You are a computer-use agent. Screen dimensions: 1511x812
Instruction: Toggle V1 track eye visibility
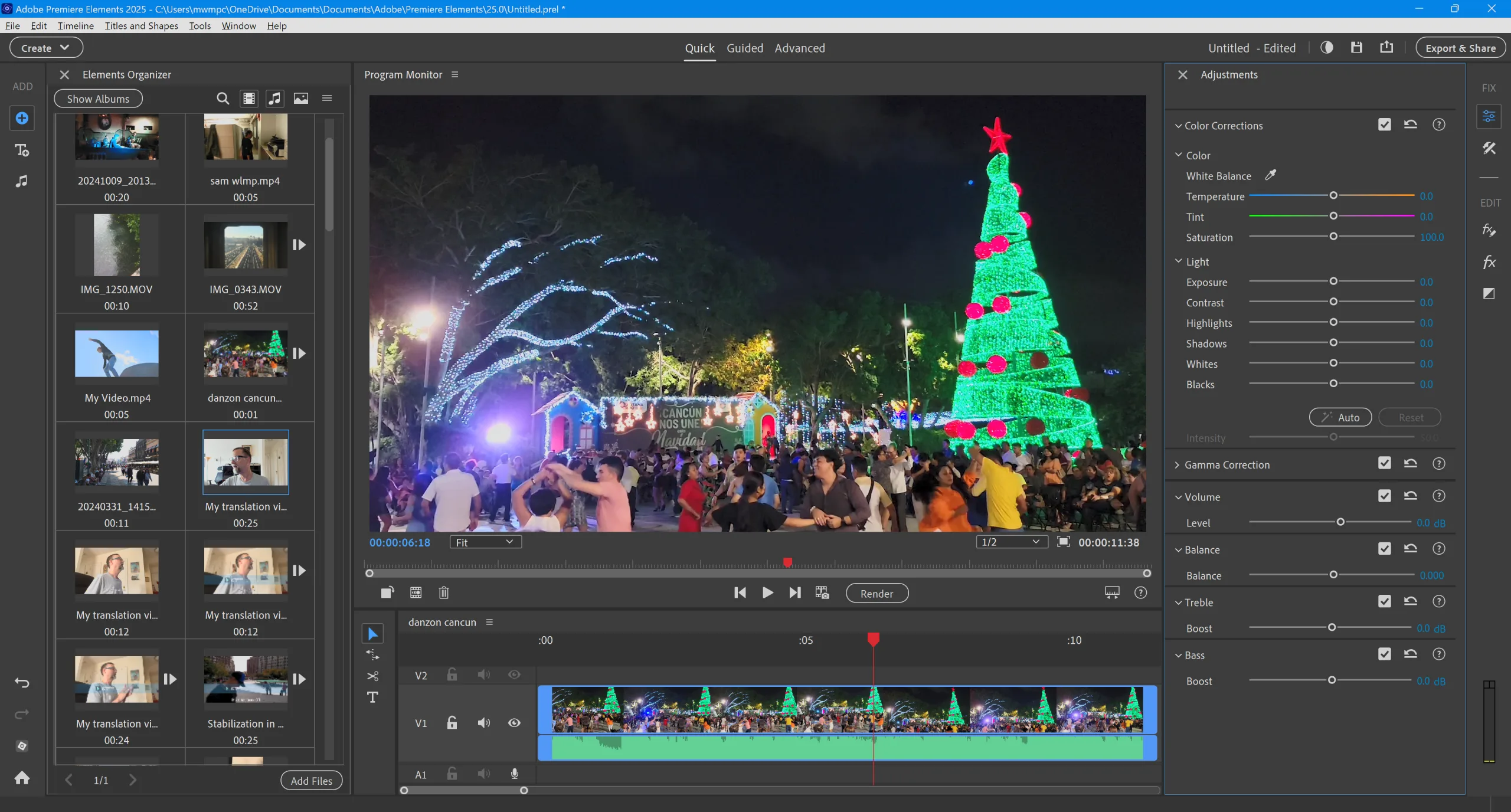514,723
